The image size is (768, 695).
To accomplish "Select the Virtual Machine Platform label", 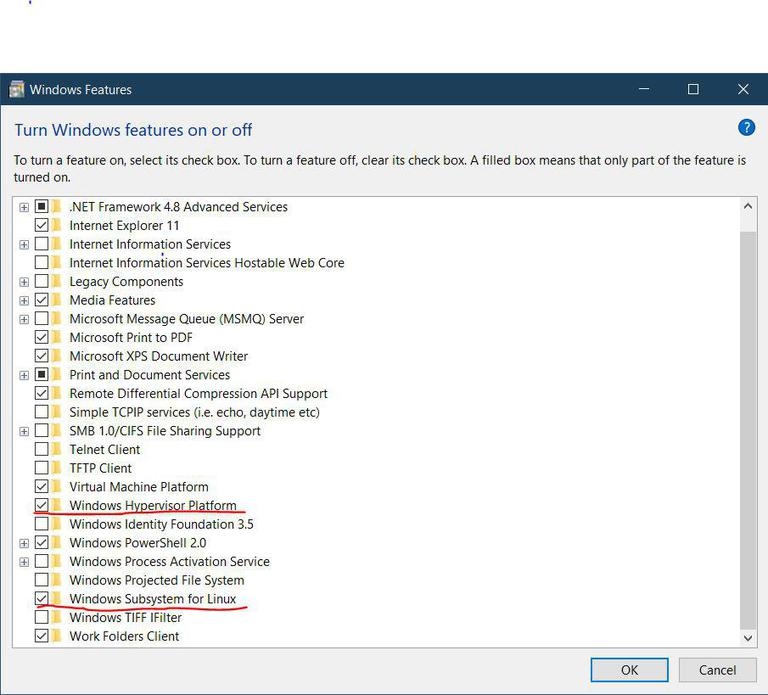I will (x=139, y=486).
